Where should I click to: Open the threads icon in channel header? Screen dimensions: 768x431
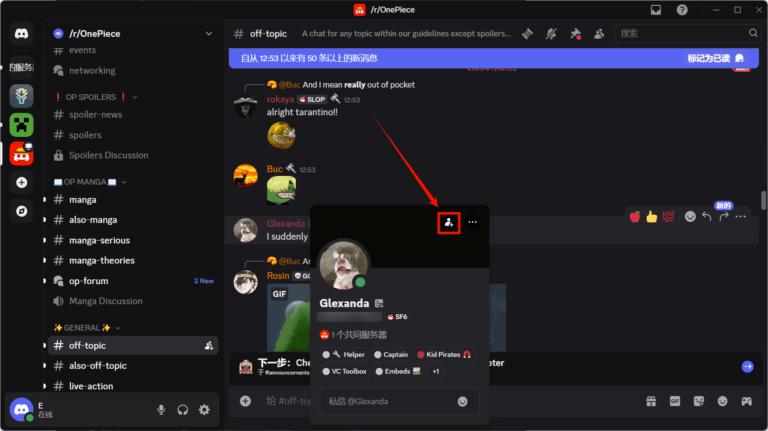pos(527,34)
